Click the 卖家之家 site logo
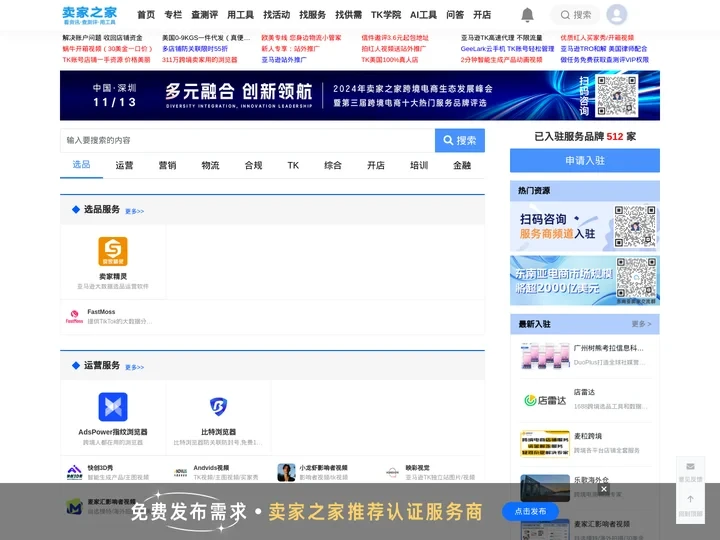This screenshot has height=540, width=720. 90,15
